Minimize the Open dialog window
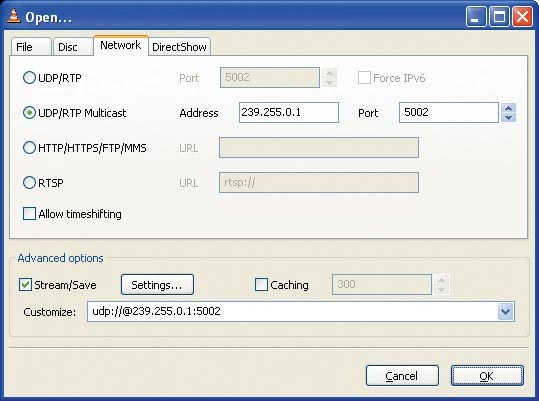The width and height of the screenshot is (539, 401). (476, 16)
